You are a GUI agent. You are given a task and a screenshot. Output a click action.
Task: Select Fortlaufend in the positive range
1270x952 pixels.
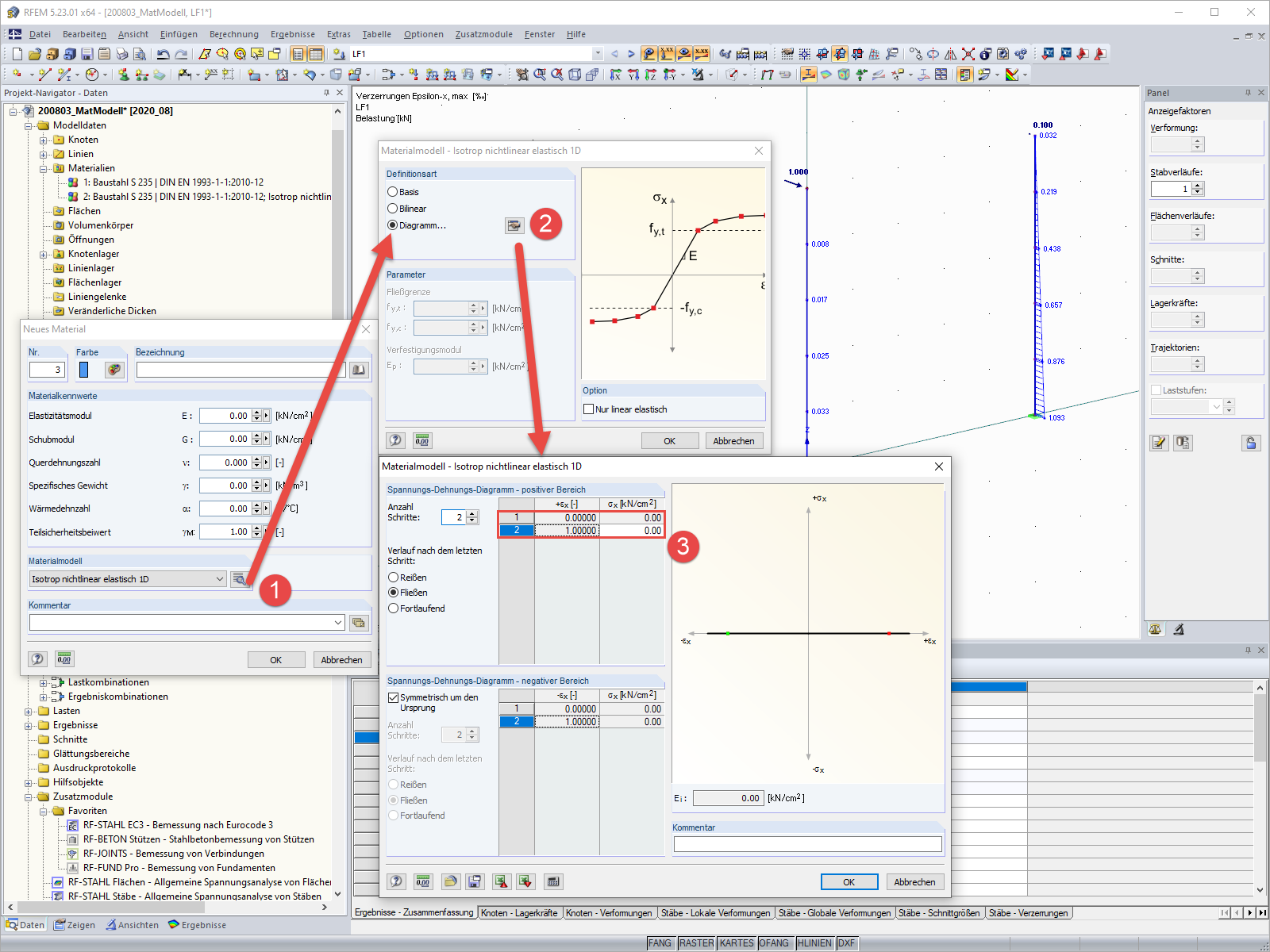click(393, 608)
